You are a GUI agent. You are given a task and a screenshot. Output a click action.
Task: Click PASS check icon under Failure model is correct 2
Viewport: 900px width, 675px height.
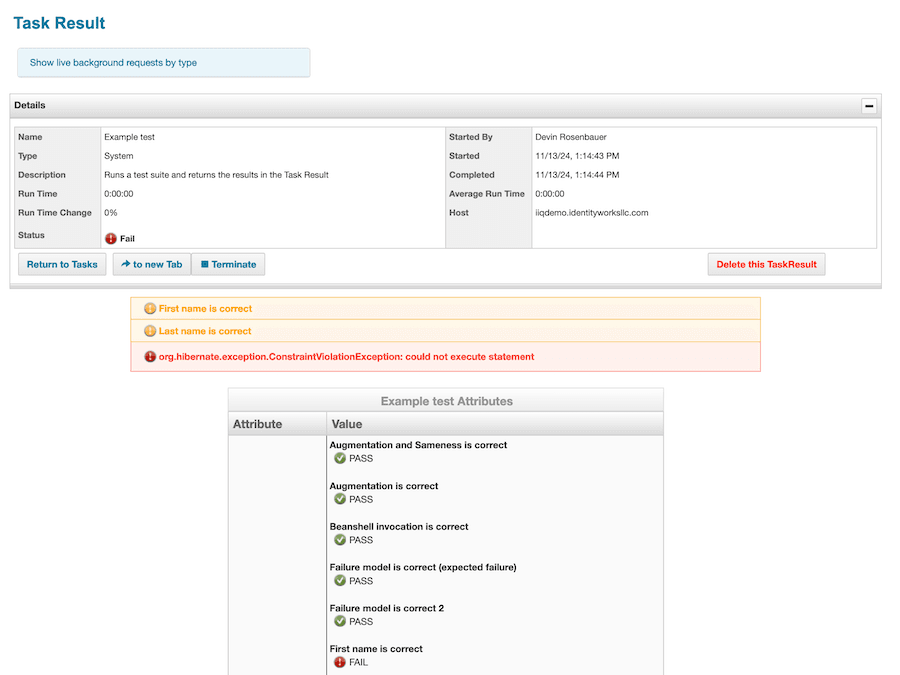340,621
